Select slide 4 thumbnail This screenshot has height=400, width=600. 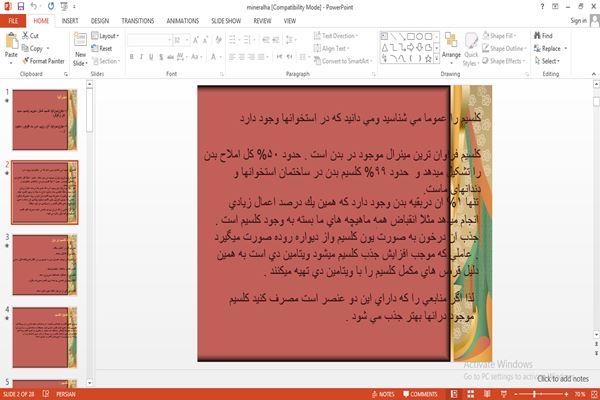pos(45,337)
